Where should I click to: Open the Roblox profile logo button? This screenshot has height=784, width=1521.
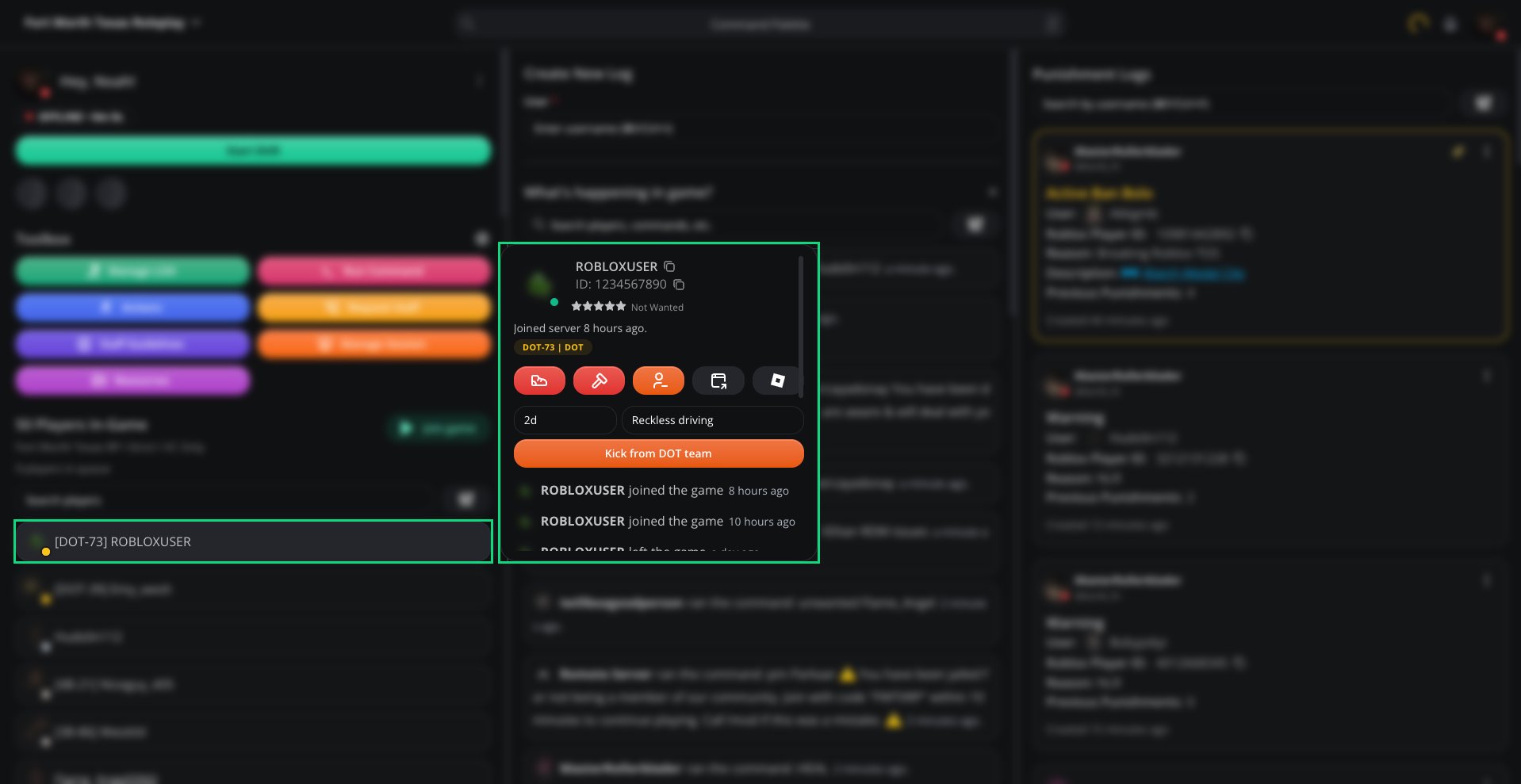(777, 381)
